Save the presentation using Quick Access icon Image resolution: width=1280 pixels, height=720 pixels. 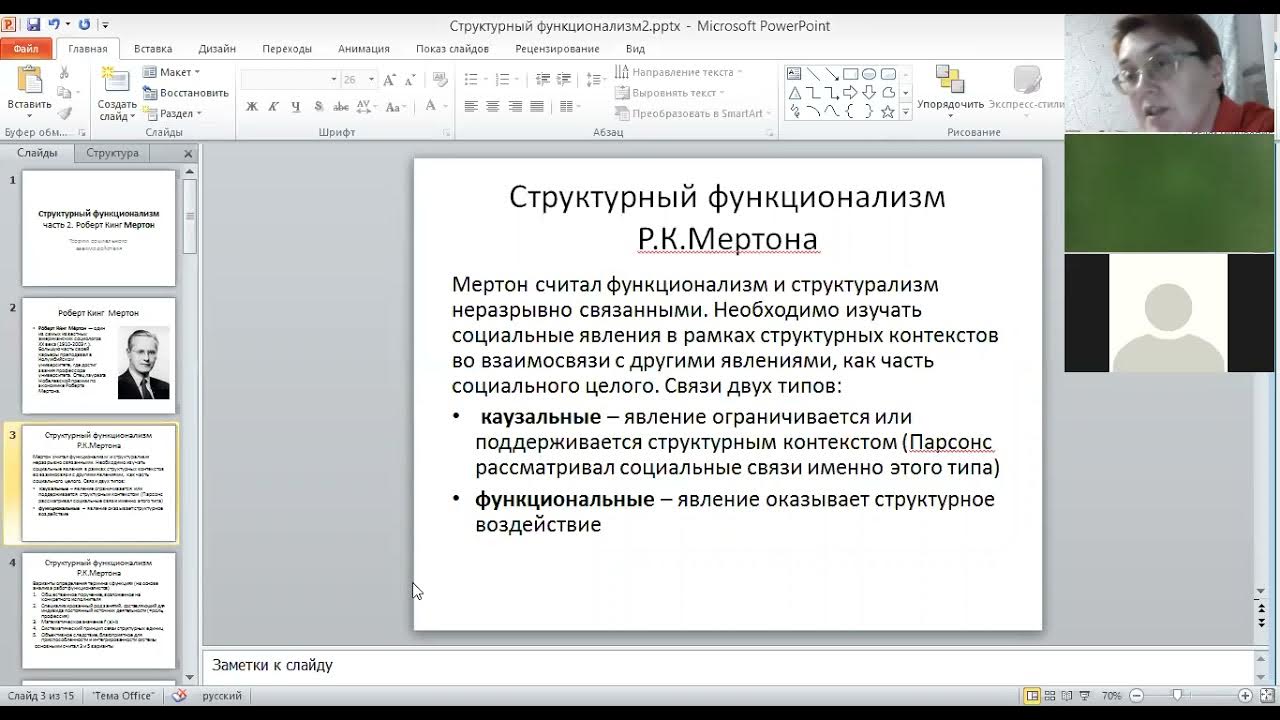click(x=33, y=25)
